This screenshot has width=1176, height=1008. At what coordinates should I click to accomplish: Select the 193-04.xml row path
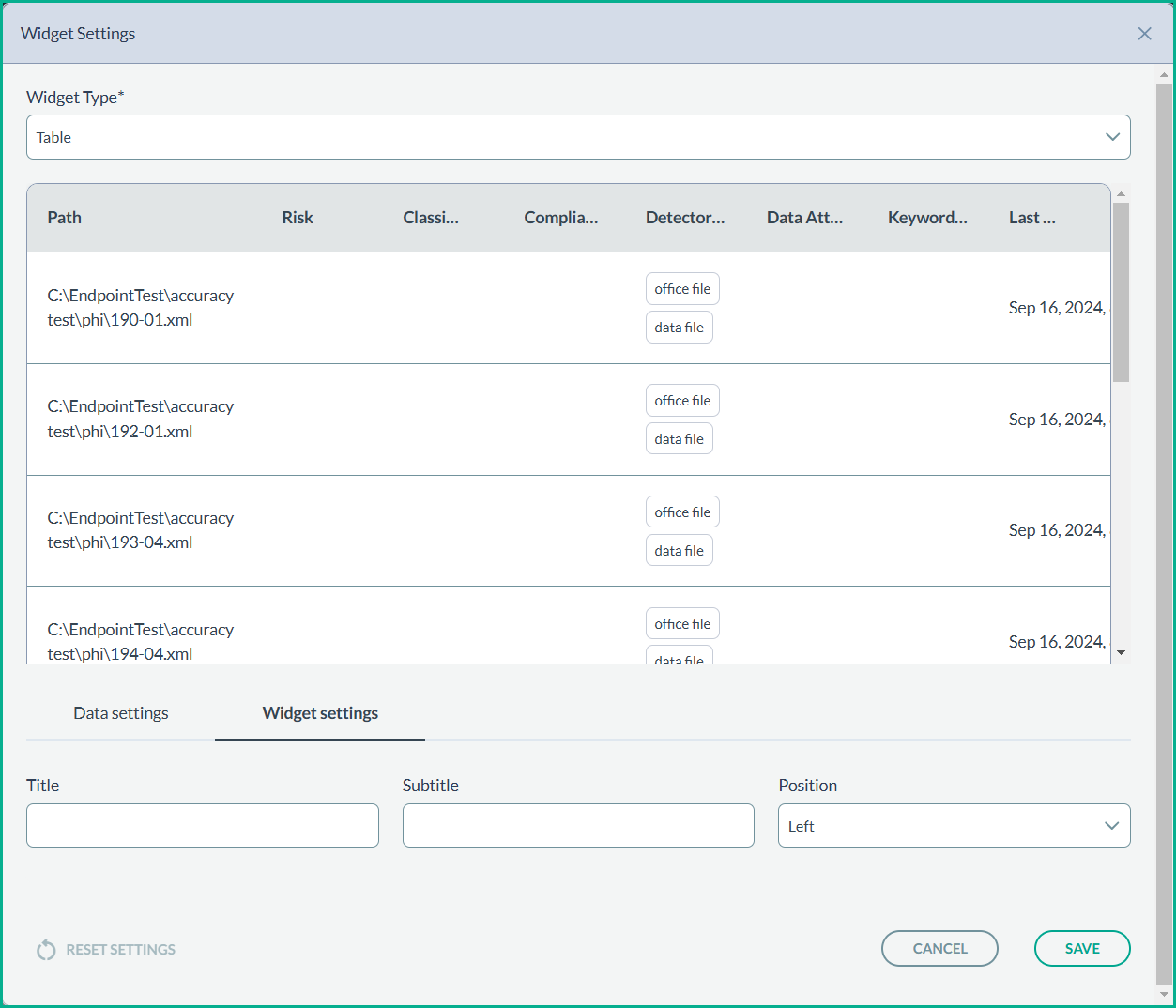[141, 530]
